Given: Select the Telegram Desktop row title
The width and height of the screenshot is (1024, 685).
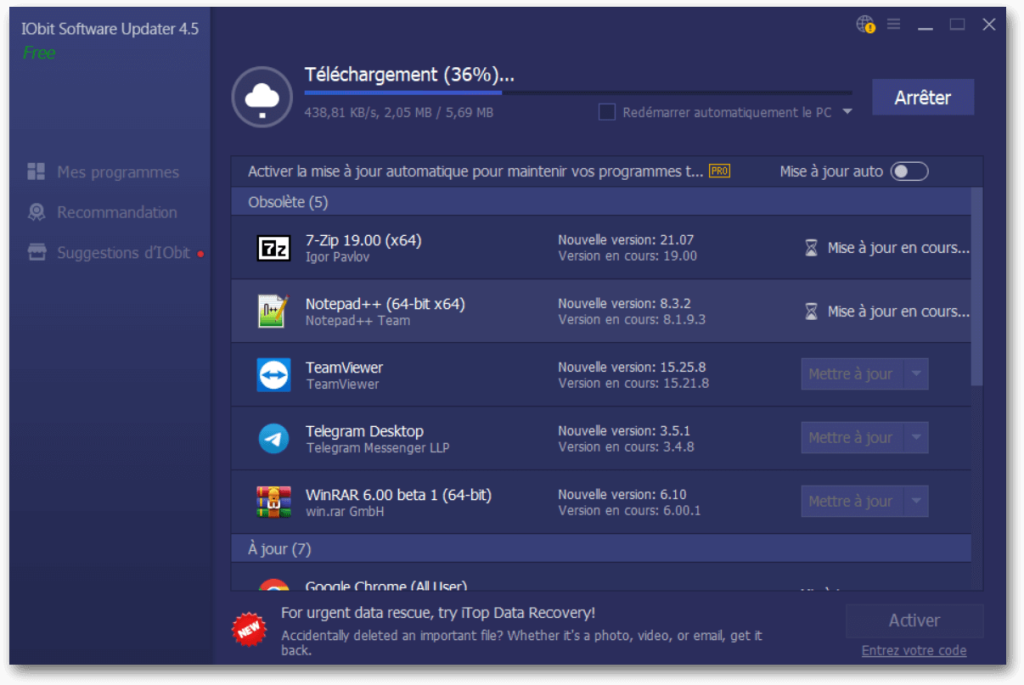Looking at the screenshot, I should click(x=364, y=431).
